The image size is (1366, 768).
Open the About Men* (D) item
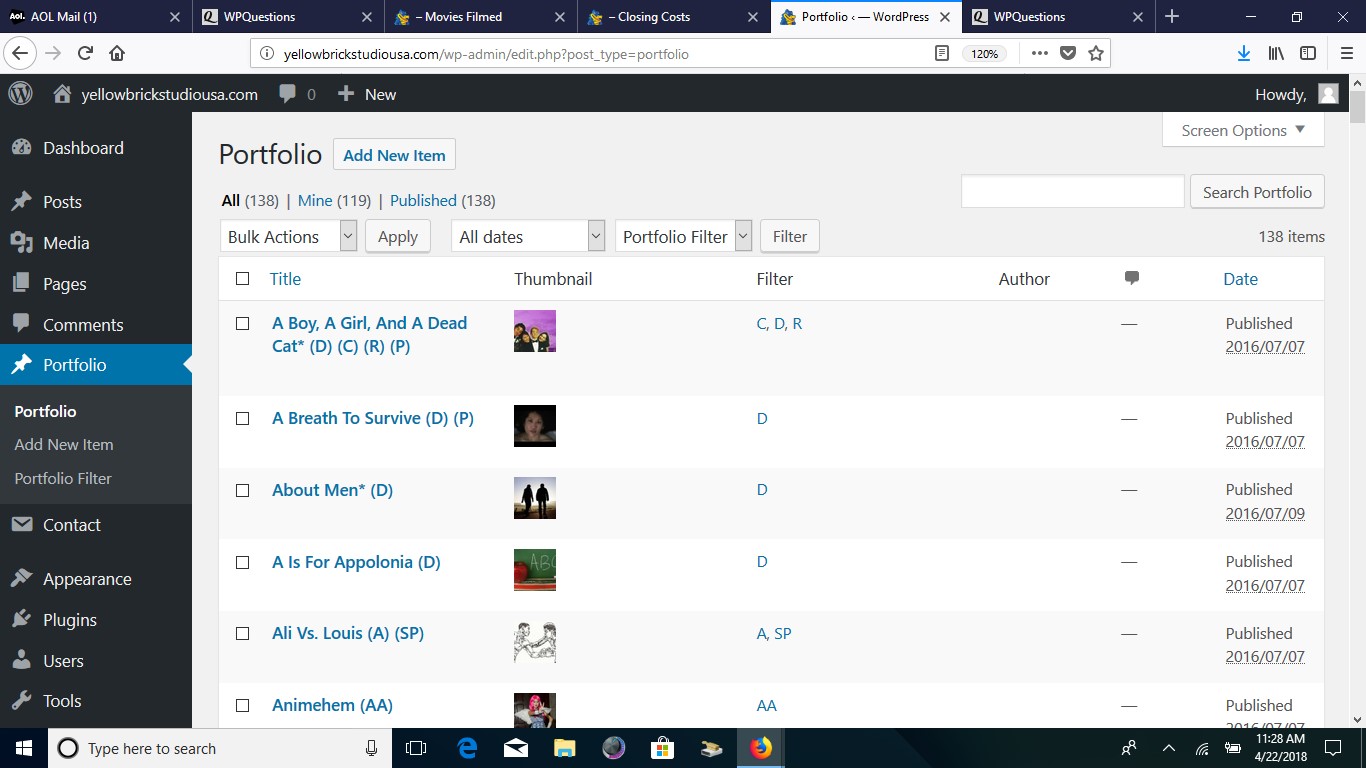(332, 490)
